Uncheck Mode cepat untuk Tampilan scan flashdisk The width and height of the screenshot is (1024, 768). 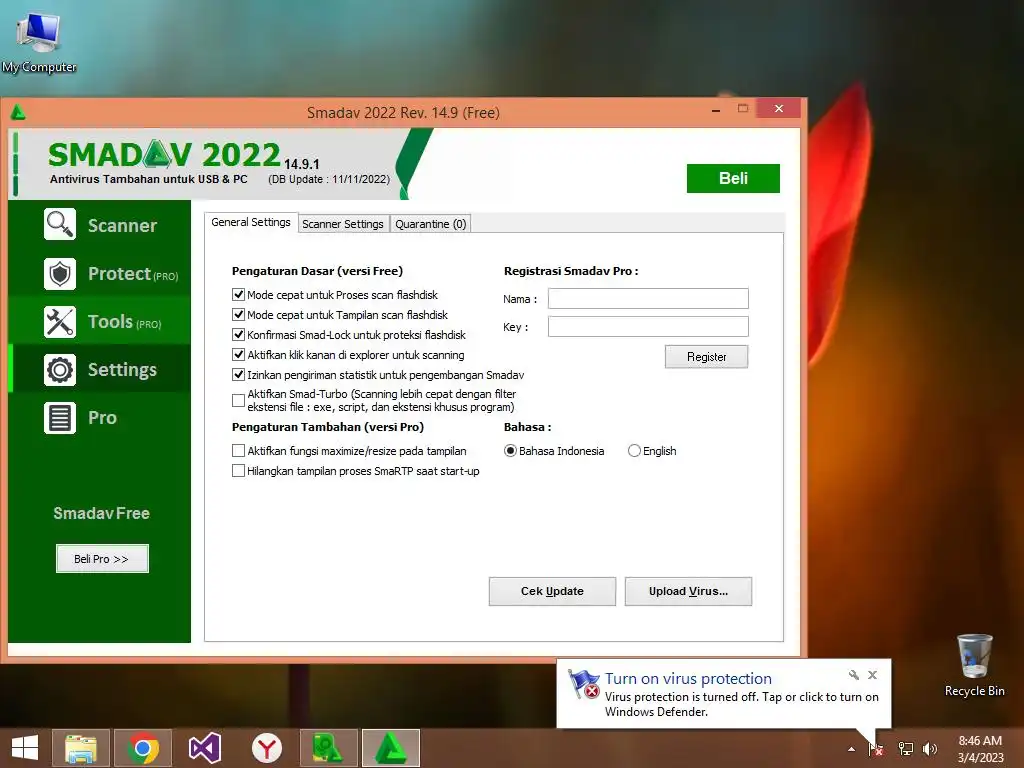pos(238,315)
